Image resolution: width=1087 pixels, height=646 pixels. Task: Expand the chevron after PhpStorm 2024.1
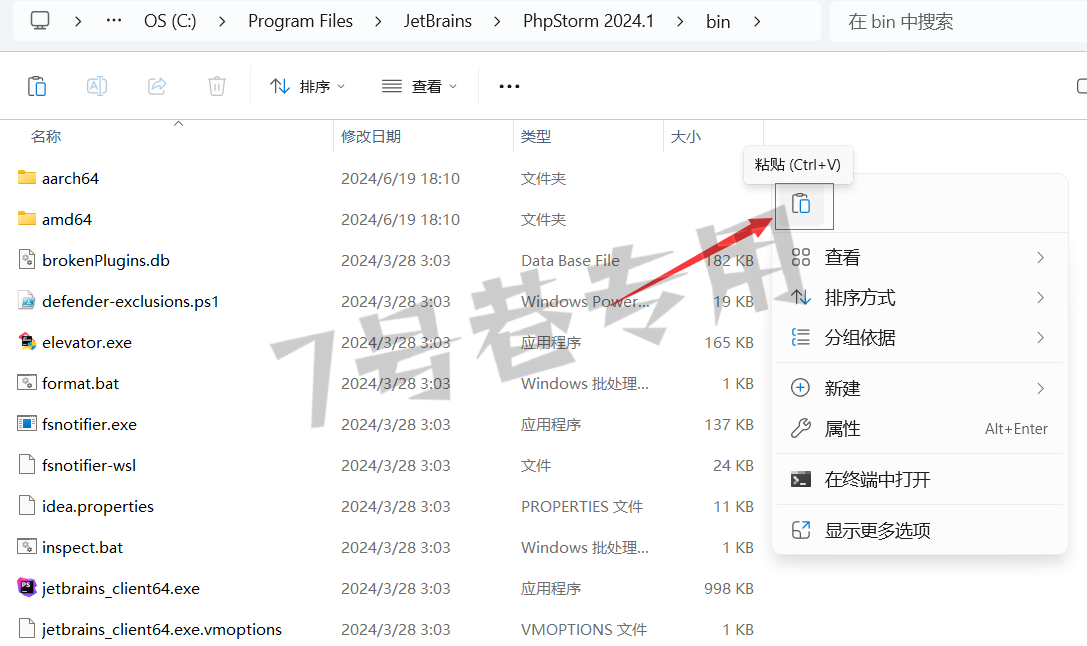point(680,21)
